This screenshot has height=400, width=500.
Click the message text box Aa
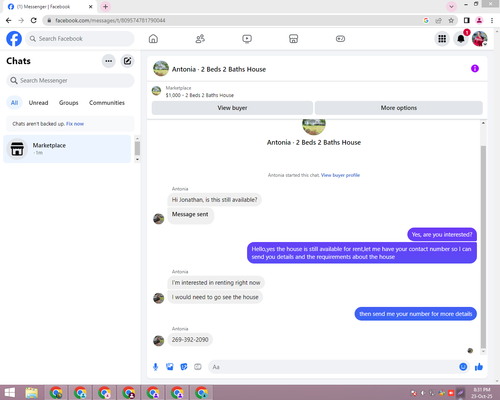click(x=333, y=367)
